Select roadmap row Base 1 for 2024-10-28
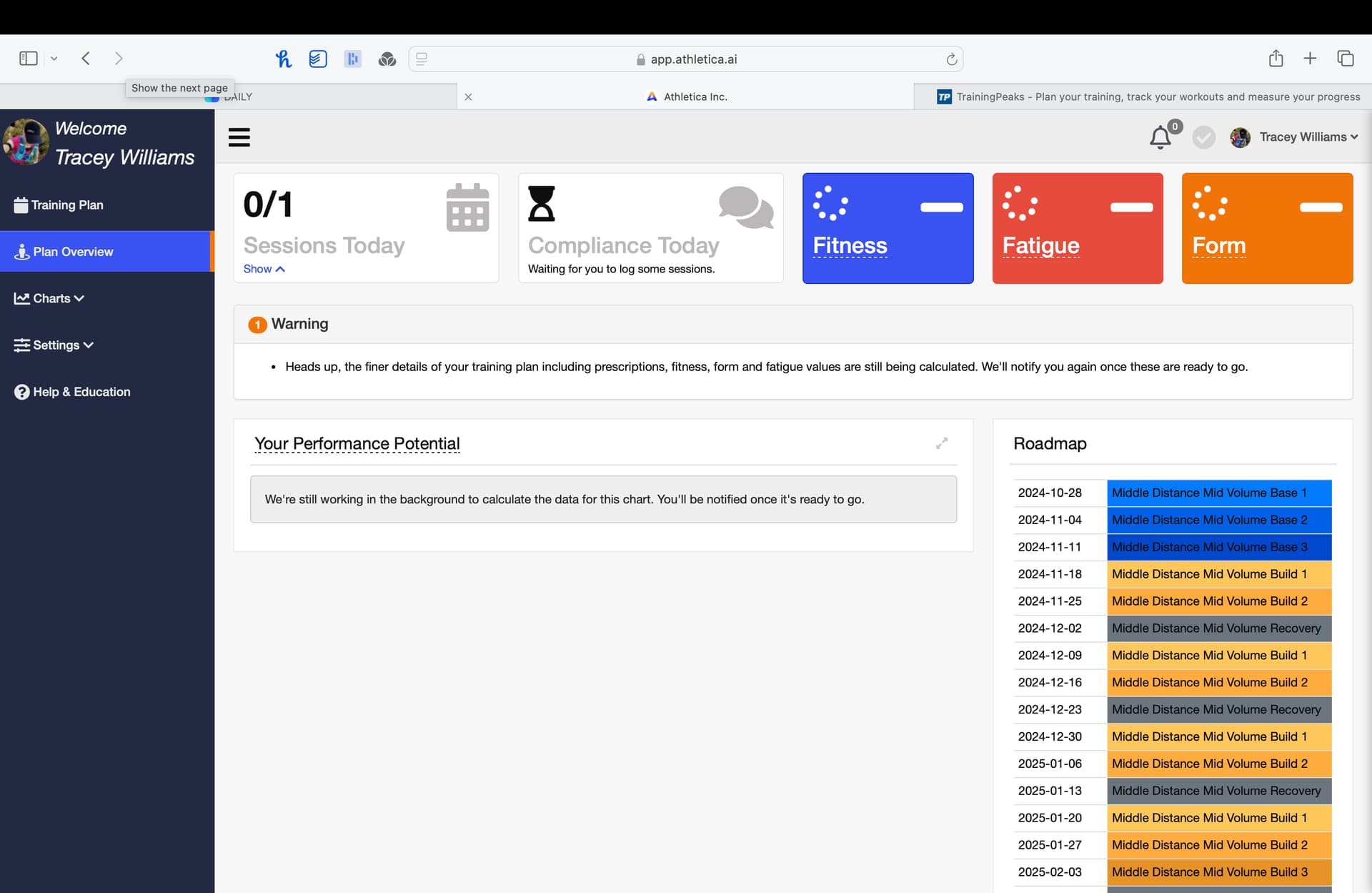The image size is (1372, 893). (1172, 493)
